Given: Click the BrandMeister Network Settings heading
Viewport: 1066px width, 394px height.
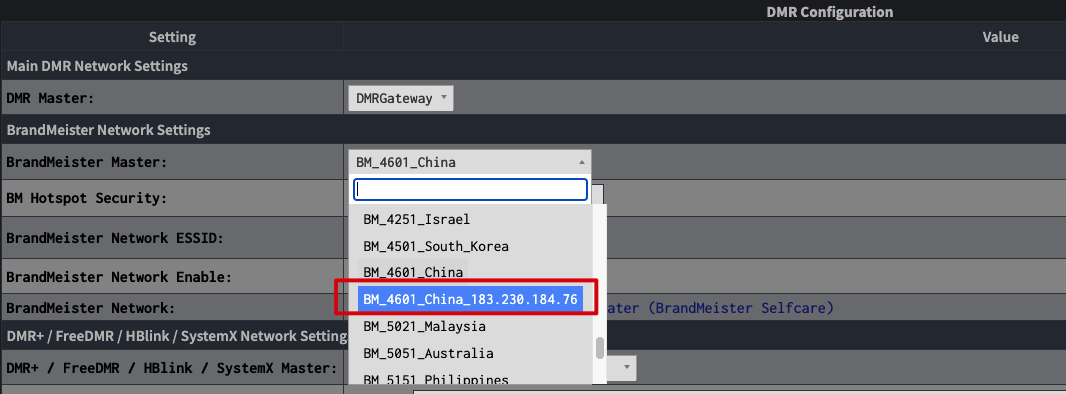Looking at the screenshot, I should pos(108,129).
